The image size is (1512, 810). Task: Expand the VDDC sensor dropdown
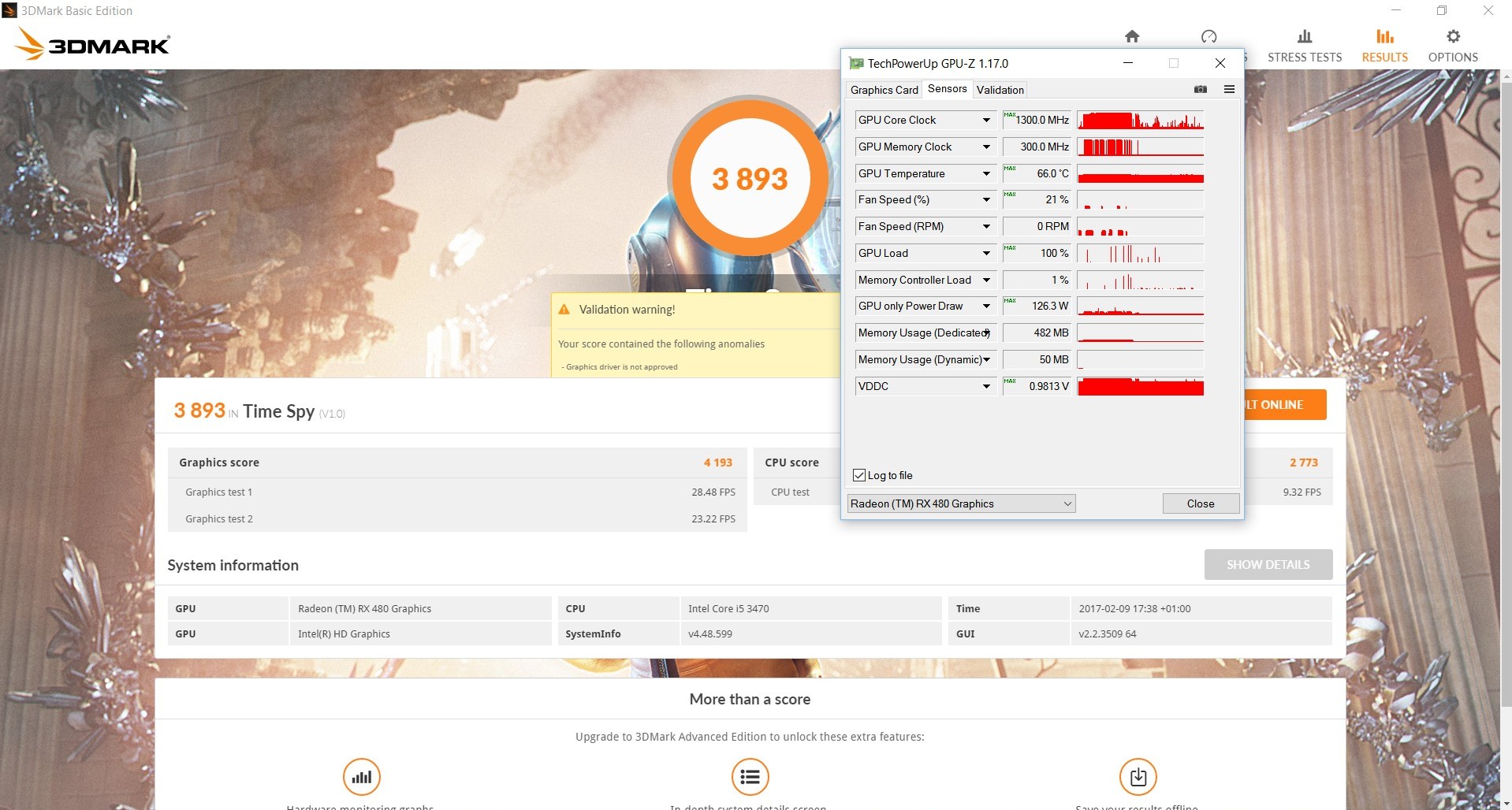(986, 386)
